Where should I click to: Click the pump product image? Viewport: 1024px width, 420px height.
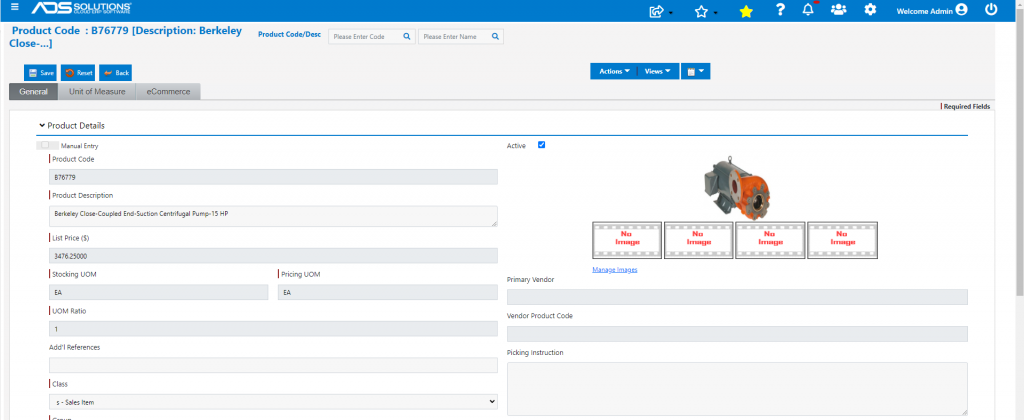[735, 188]
